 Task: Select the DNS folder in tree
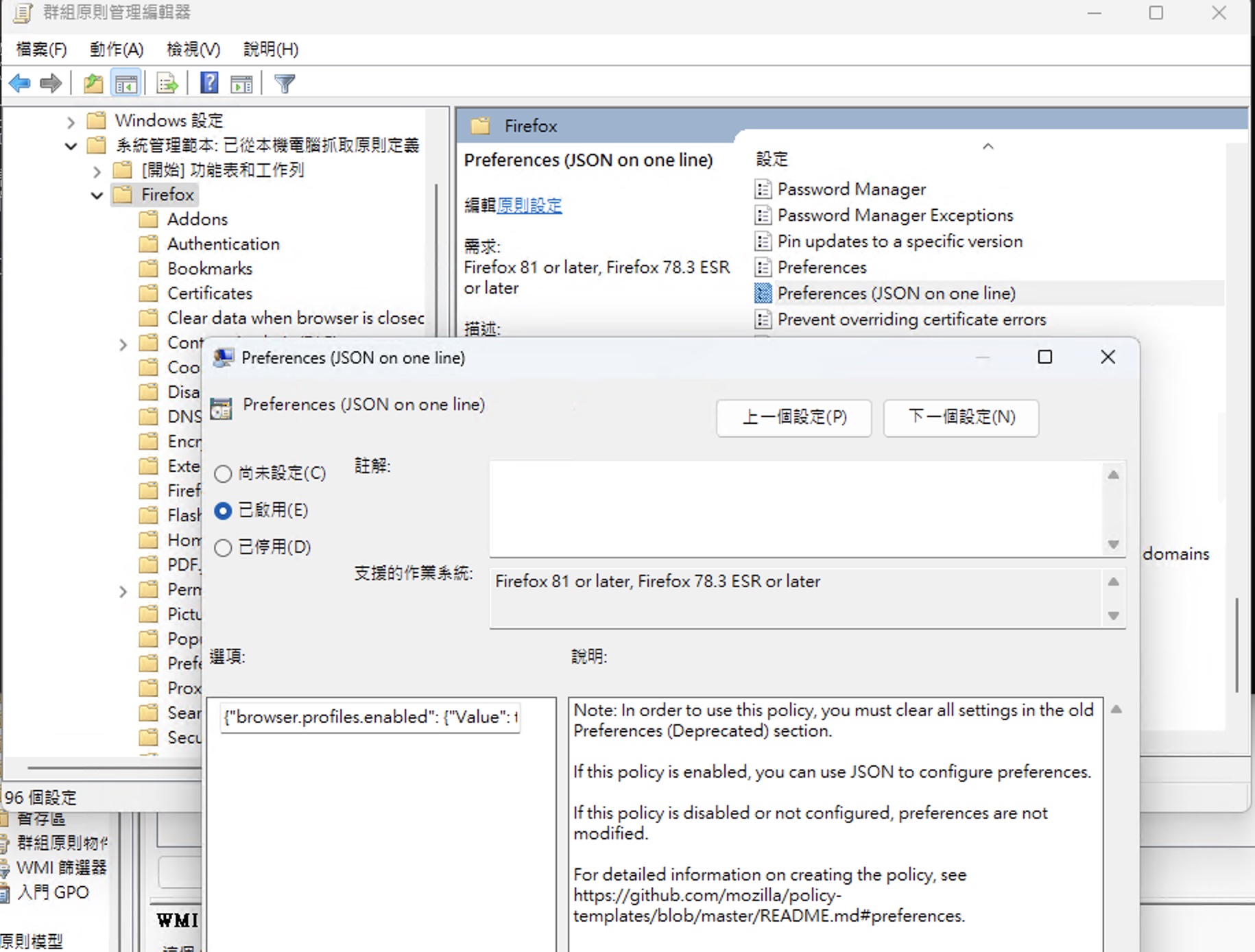click(184, 417)
